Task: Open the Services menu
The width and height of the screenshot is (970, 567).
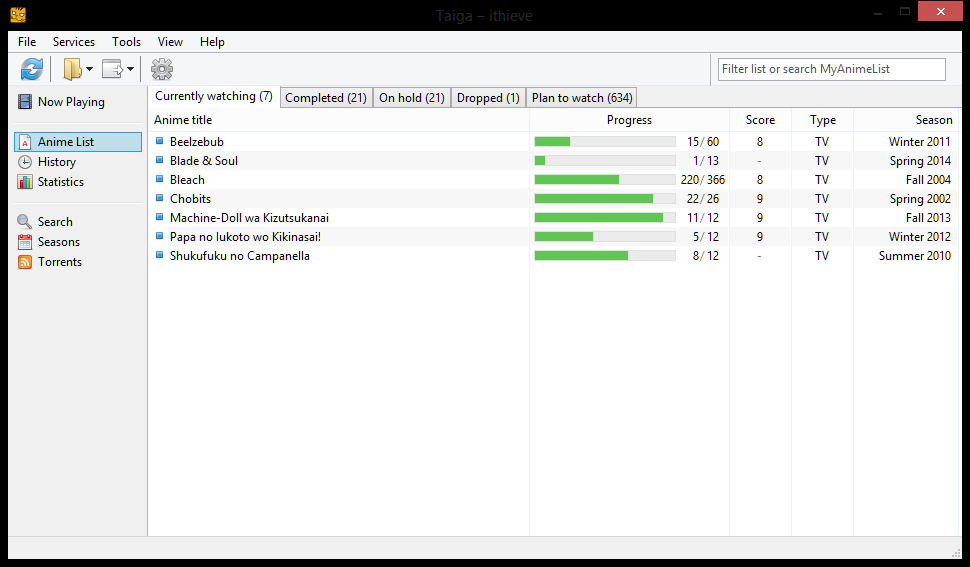Action: click(74, 41)
